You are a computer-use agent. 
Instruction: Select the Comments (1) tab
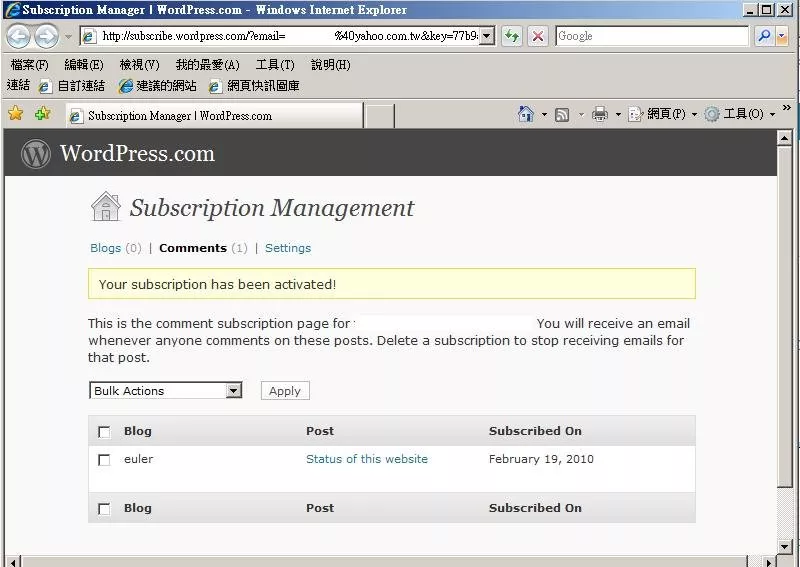[x=203, y=248]
